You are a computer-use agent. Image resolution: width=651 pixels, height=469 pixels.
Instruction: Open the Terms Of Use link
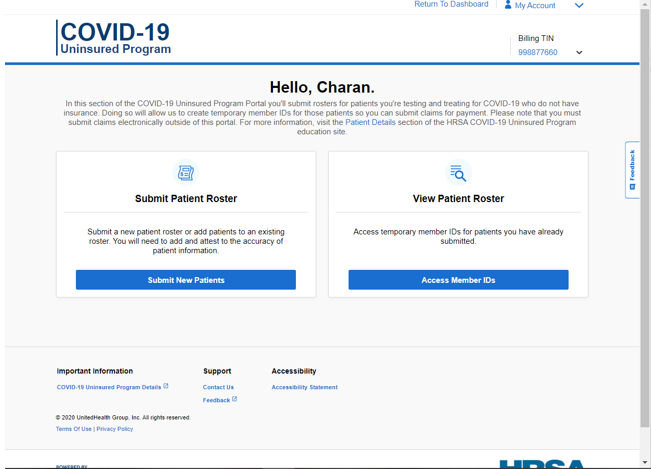coord(73,429)
